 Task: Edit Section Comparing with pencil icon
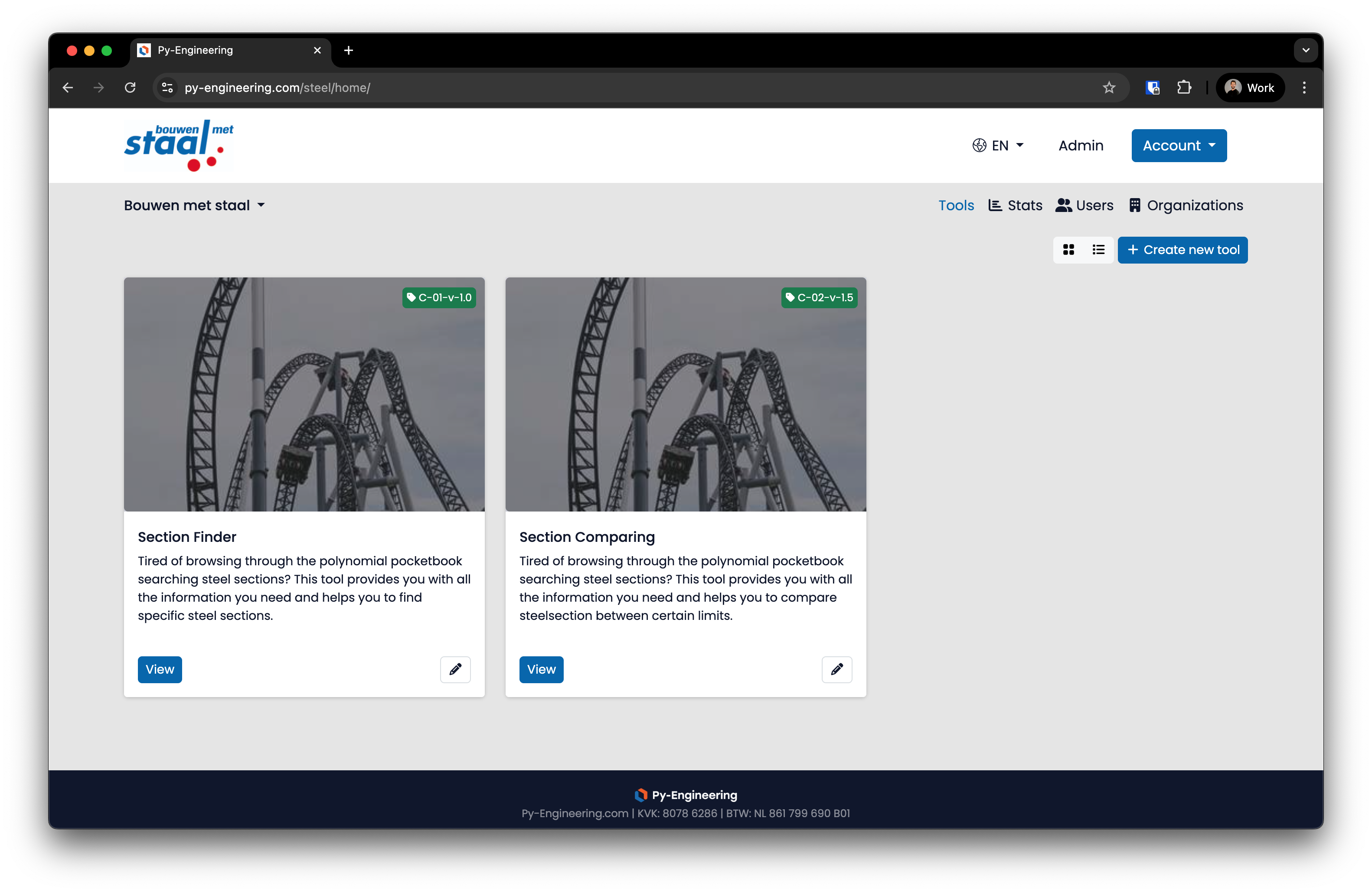[x=836, y=669]
